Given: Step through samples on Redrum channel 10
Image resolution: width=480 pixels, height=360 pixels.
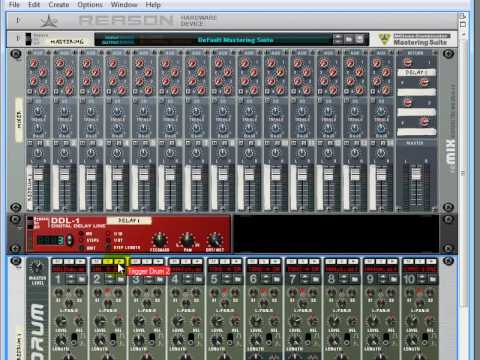Looking at the screenshot, I should tap(422, 279).
